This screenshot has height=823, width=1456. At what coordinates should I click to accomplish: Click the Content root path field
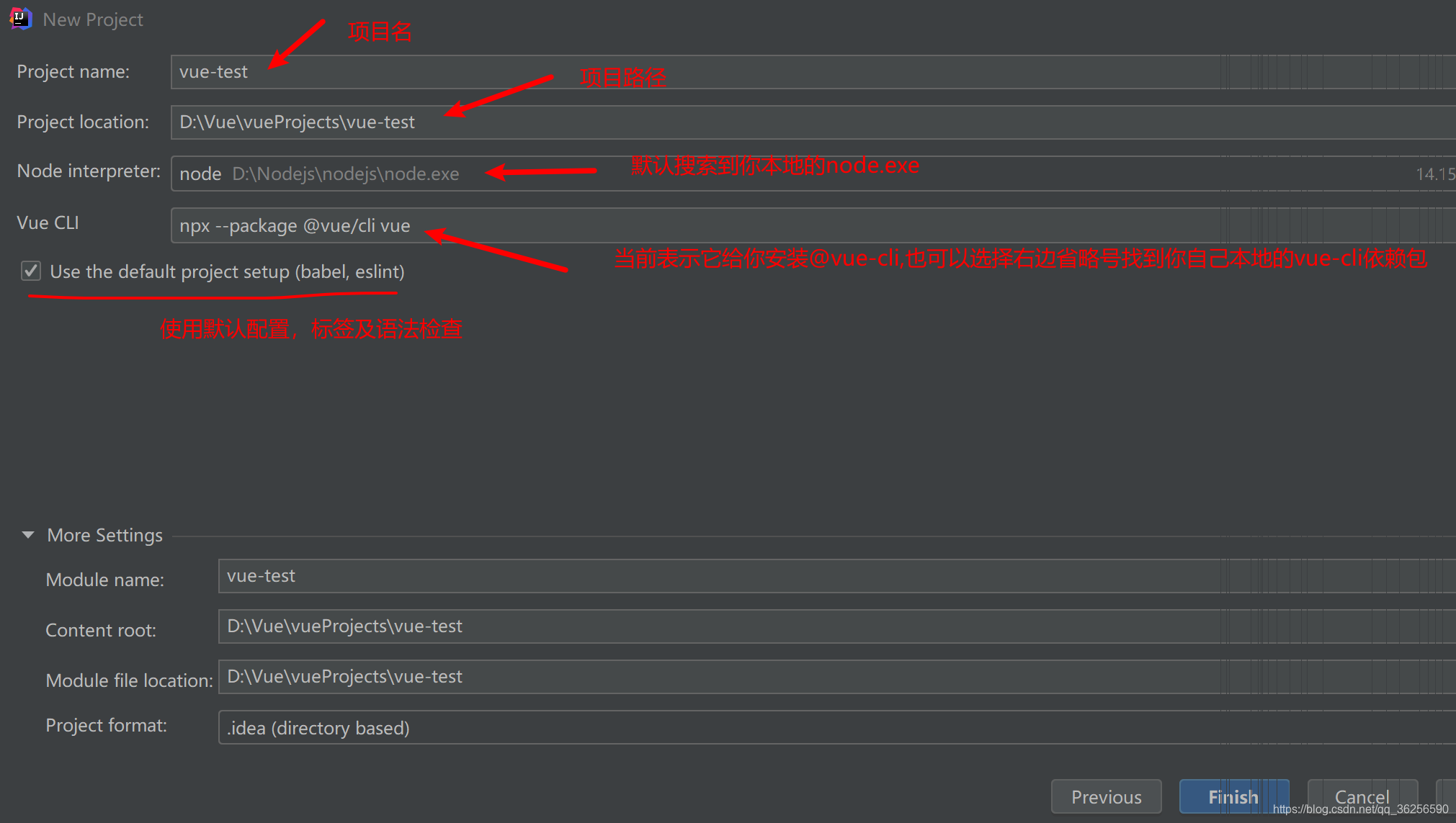click(720, 626)
